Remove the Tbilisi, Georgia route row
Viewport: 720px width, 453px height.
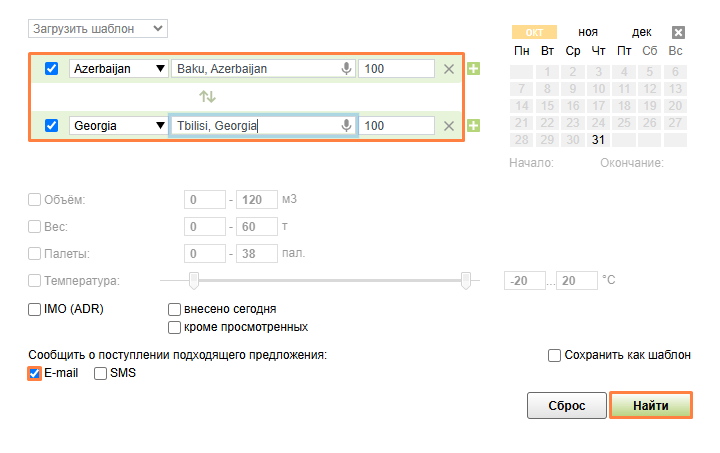[x=449, y=126]
